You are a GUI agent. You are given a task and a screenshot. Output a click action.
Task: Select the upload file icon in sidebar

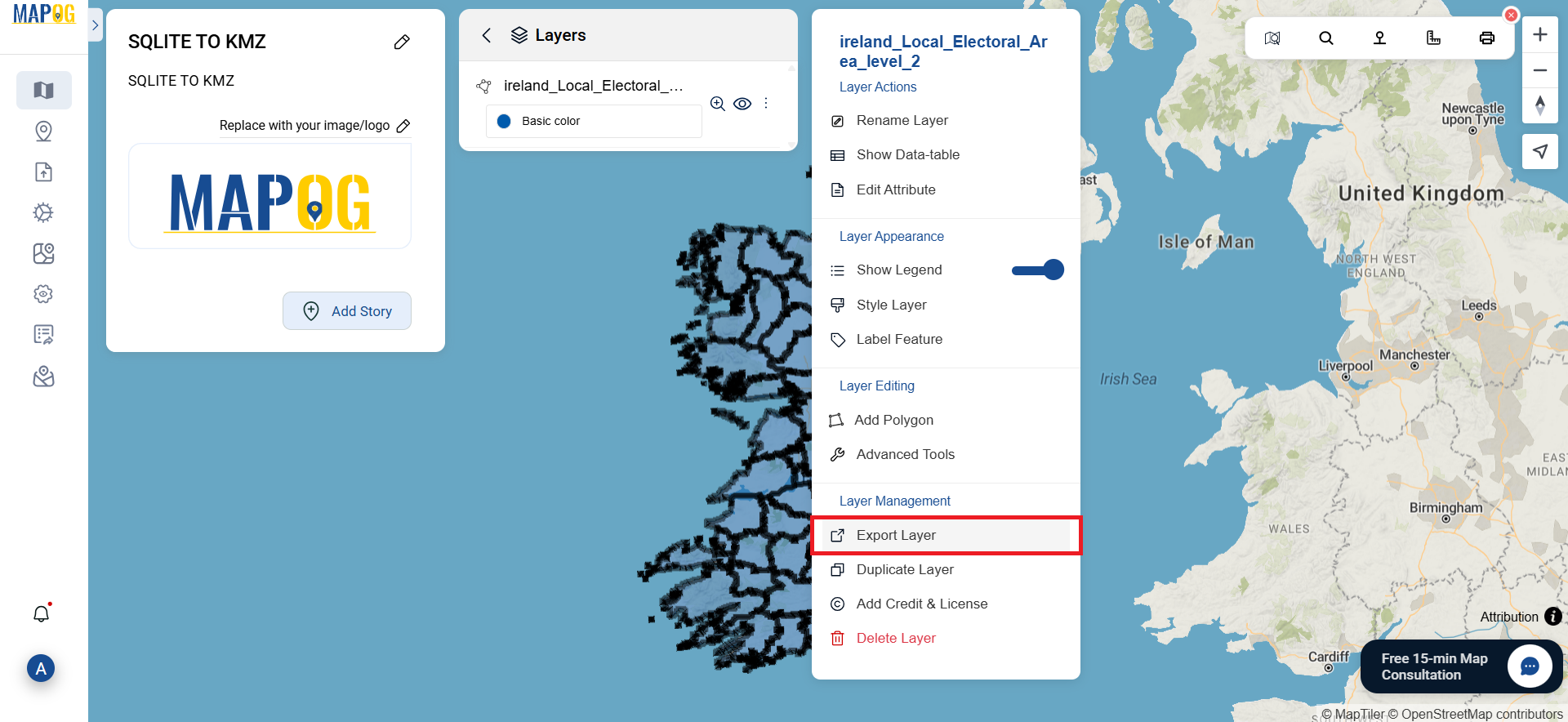(x=43, y=172)
